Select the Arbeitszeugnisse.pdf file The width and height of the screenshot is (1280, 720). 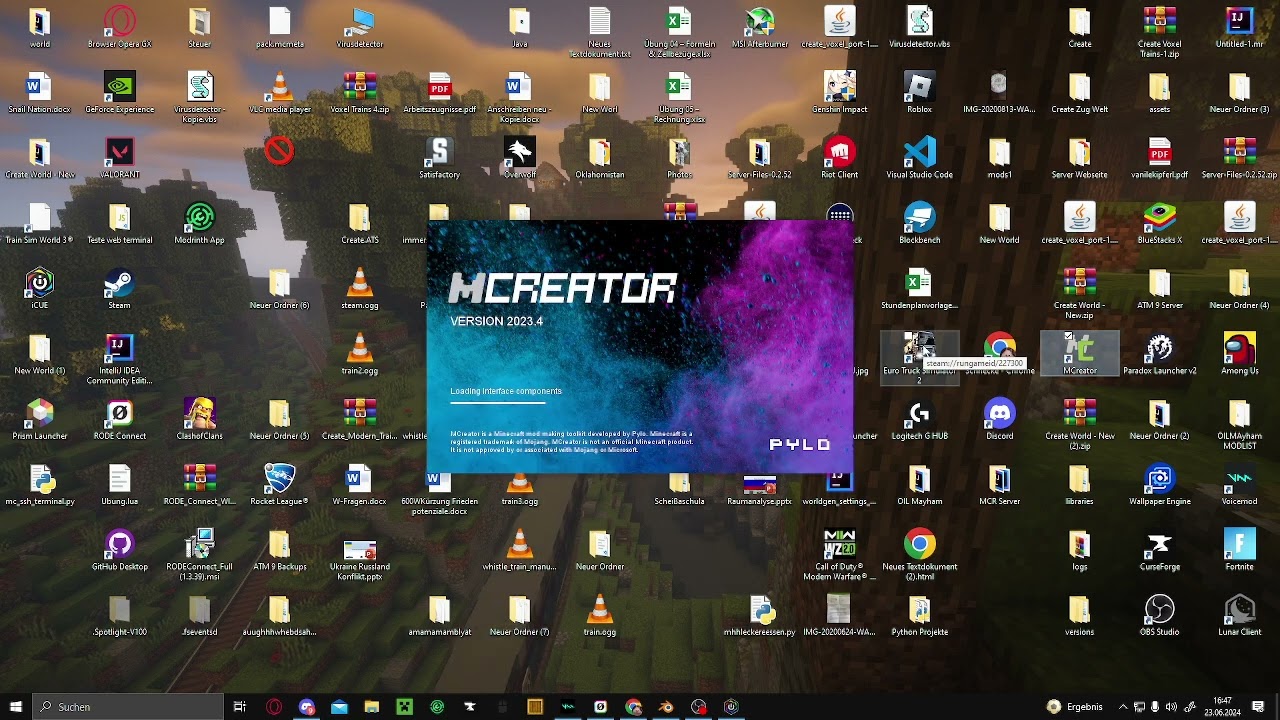coord(439,93)
